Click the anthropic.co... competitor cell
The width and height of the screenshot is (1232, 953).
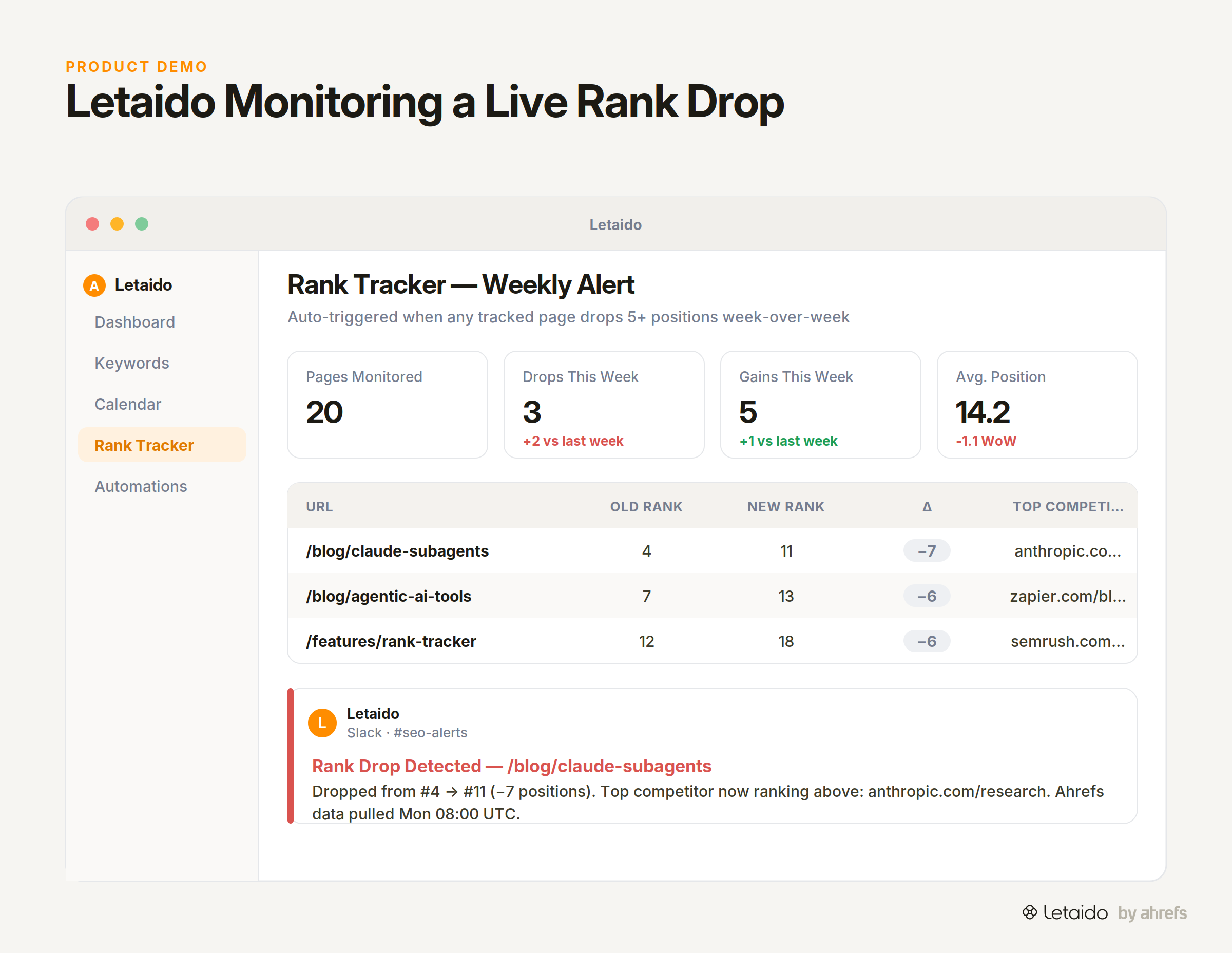(1068, 551)
